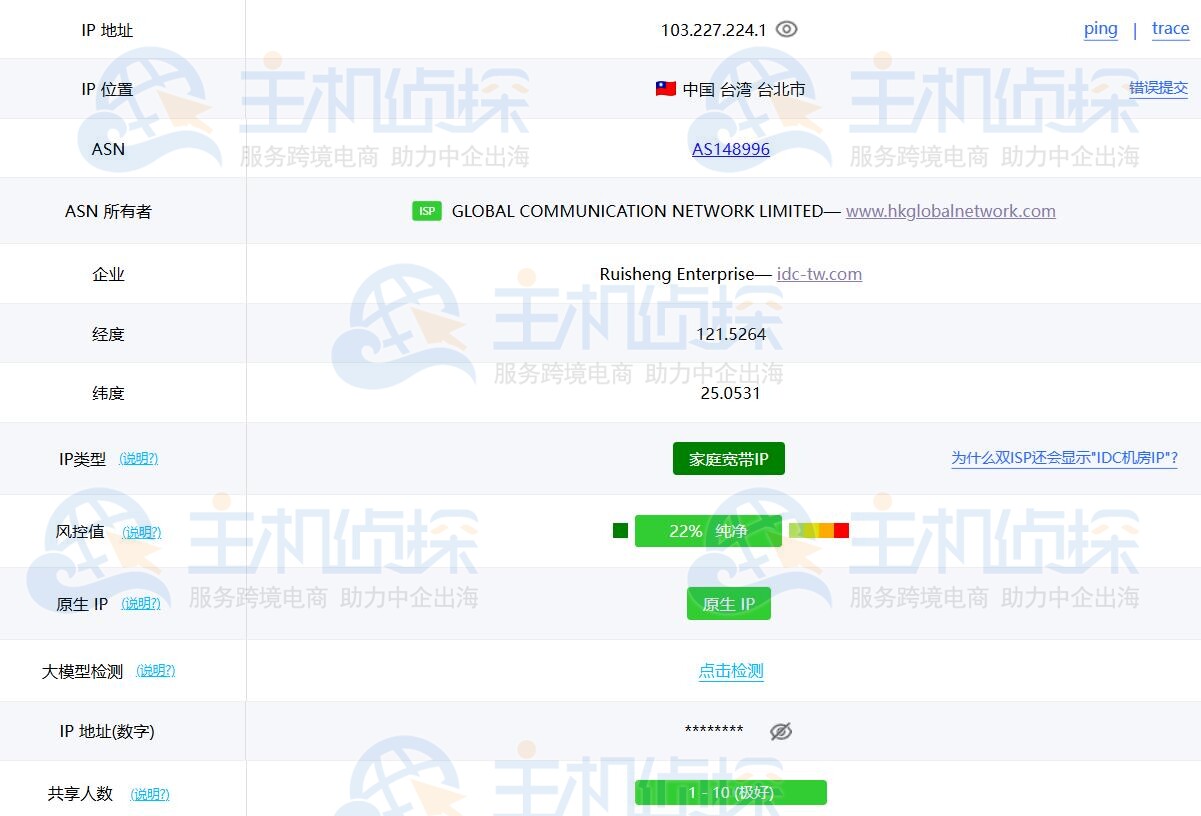Viewport: 1201px width, 816px height.
Task: Open the trace link
Action: tap(1170, 29)
